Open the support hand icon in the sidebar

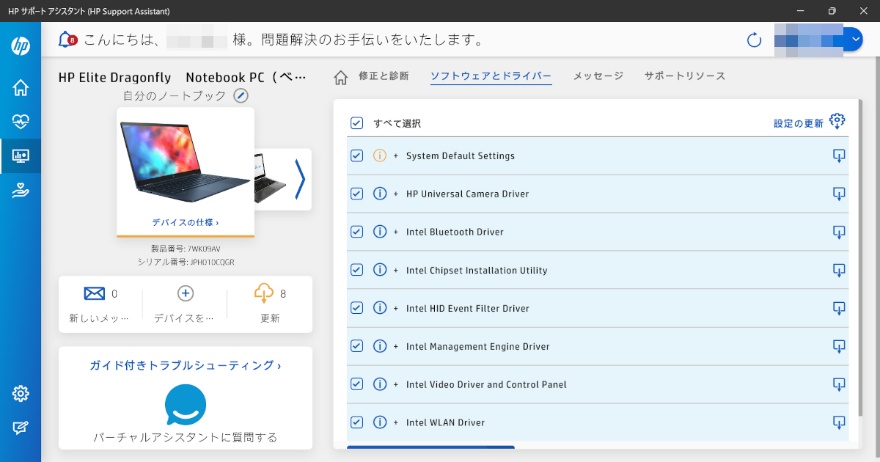[21, 191]
